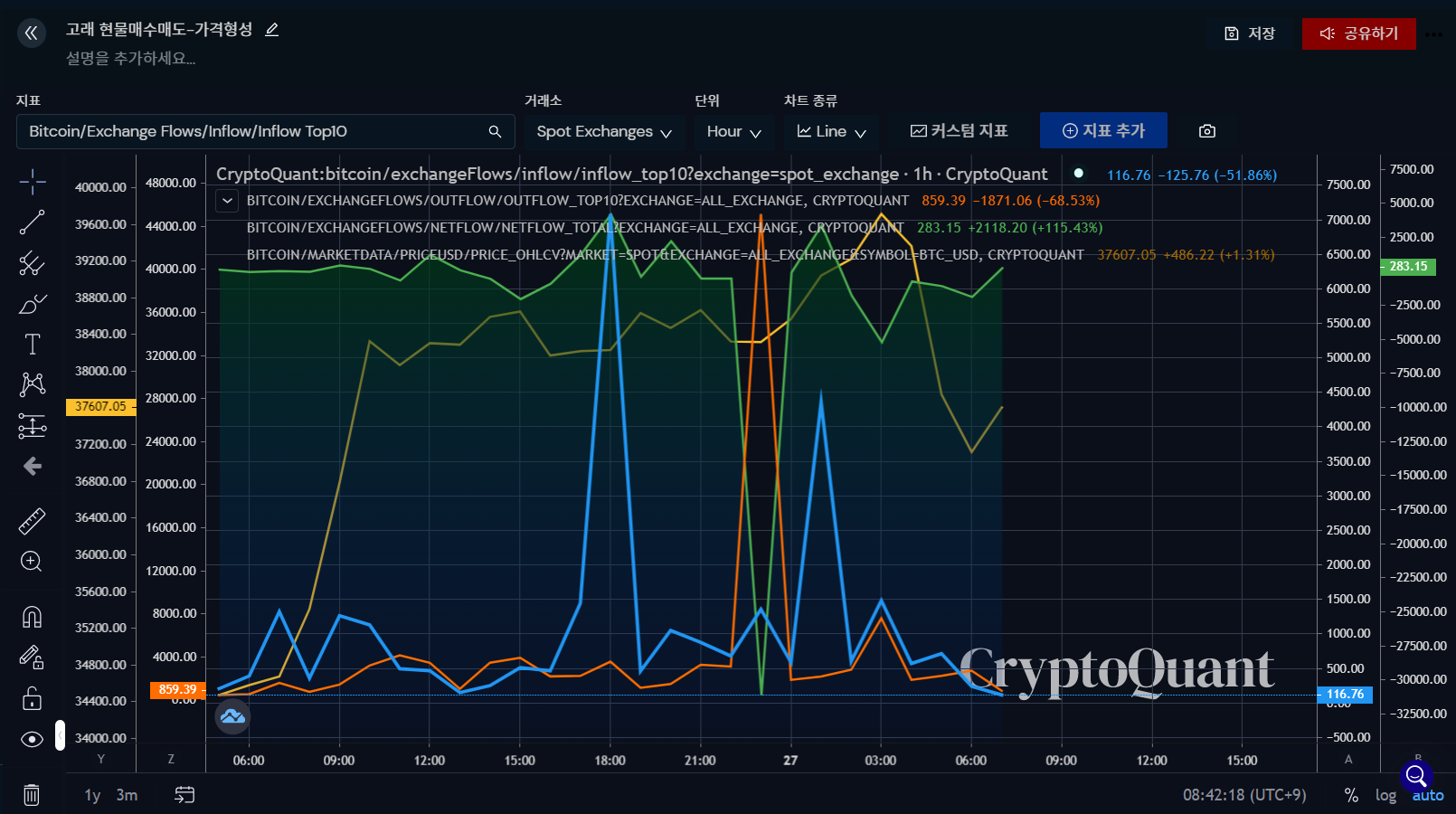Remove drawings with trash icon

tap(32, 795)
